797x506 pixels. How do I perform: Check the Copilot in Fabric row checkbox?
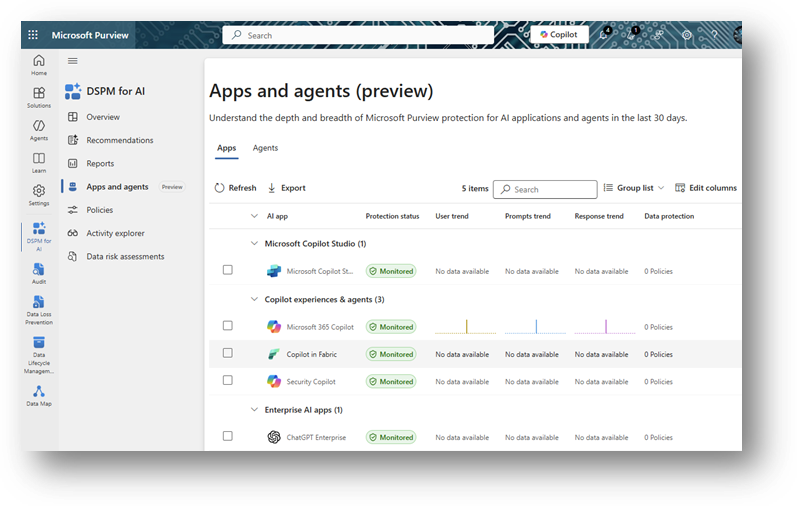click(228, 353)
